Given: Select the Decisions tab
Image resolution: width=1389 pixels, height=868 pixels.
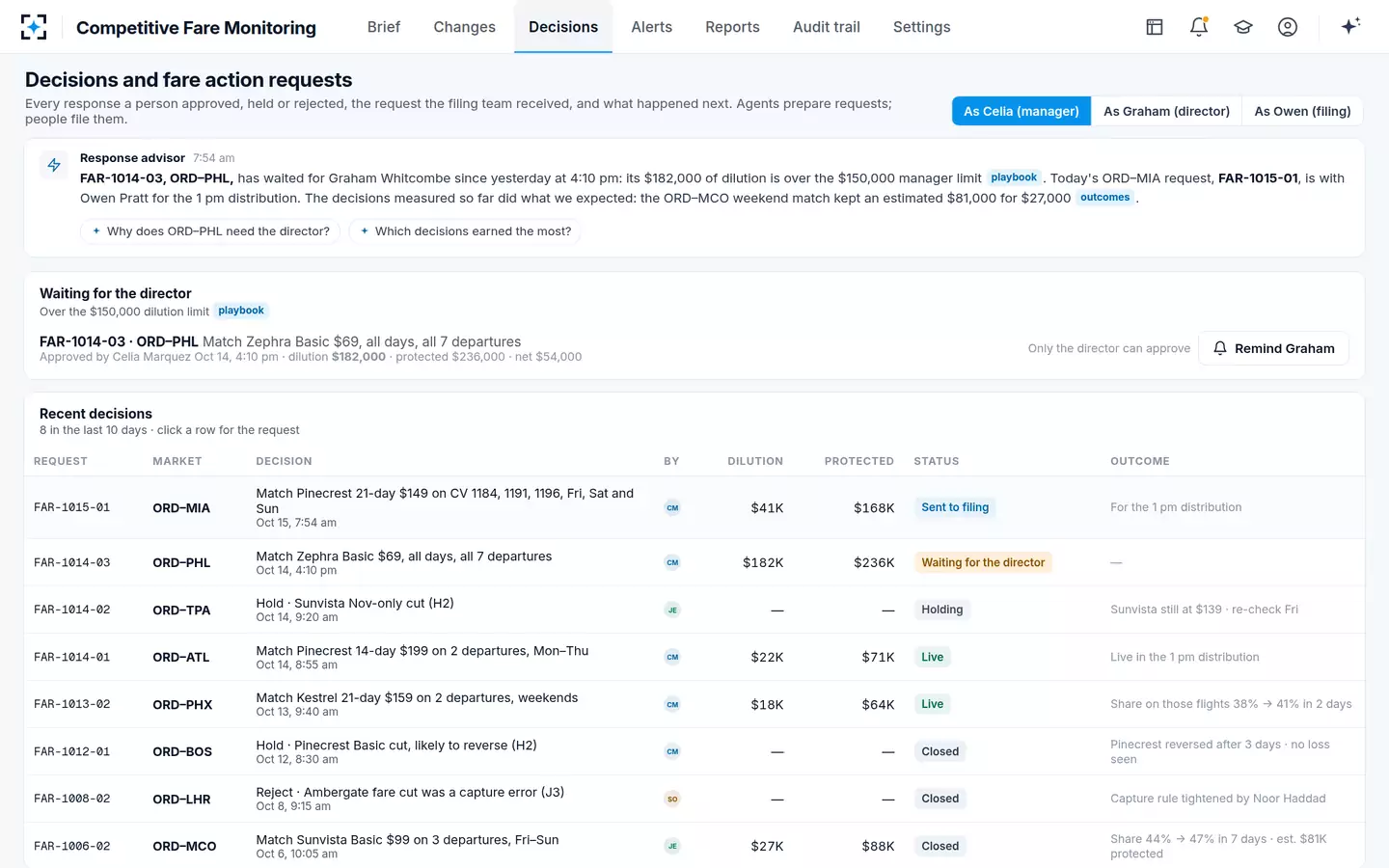Looking at the screenshot, I should (563, 27).
